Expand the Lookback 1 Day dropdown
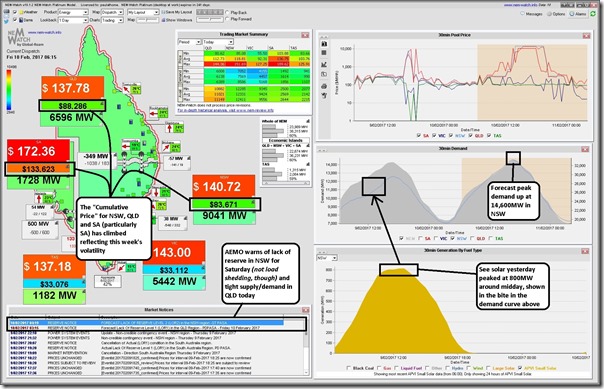 coord(73,20)
